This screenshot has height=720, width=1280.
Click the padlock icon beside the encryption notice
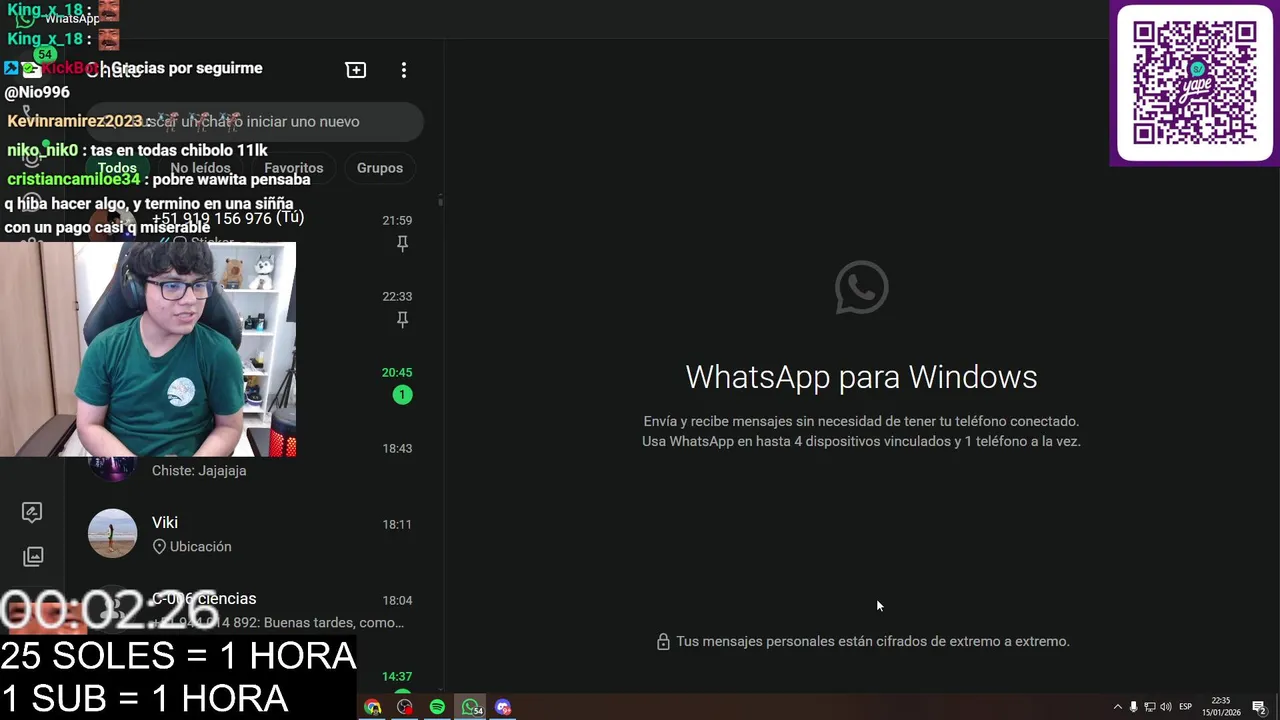point(663,642)
